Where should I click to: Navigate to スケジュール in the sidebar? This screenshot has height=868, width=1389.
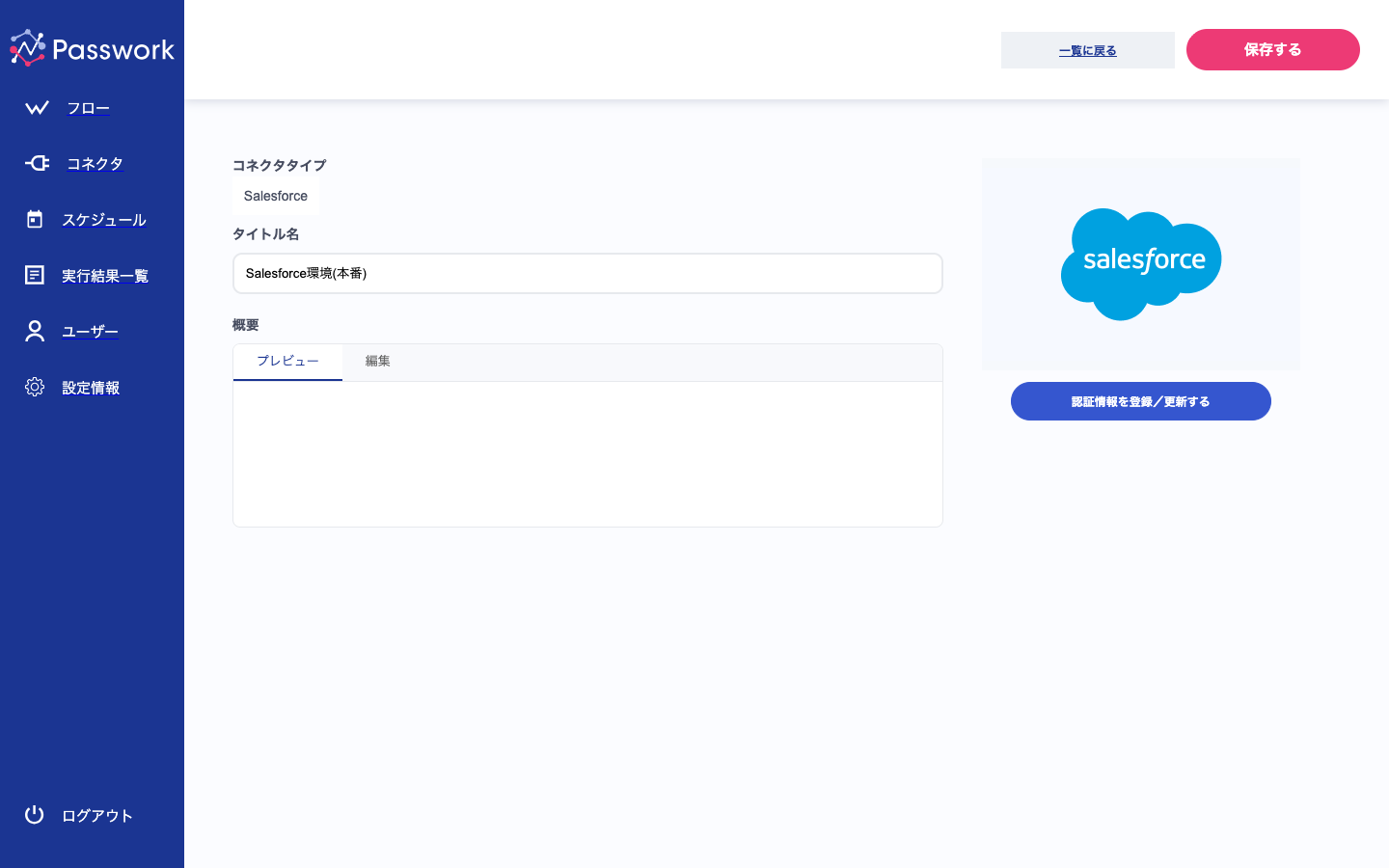pyautogui.click(x=104, y=220)
